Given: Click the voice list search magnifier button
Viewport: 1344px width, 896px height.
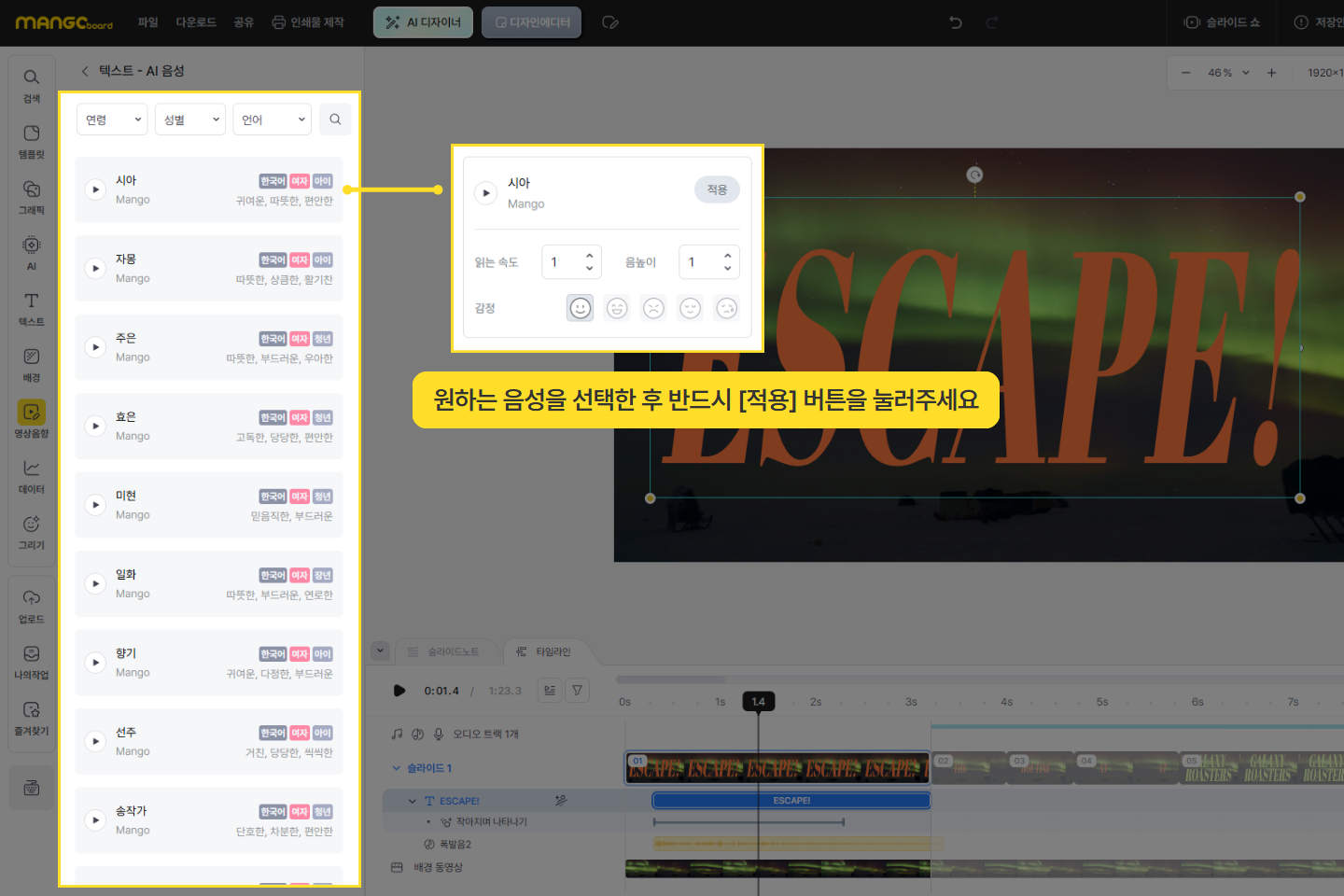Looking at the screenshot, I should coord(335,119).
